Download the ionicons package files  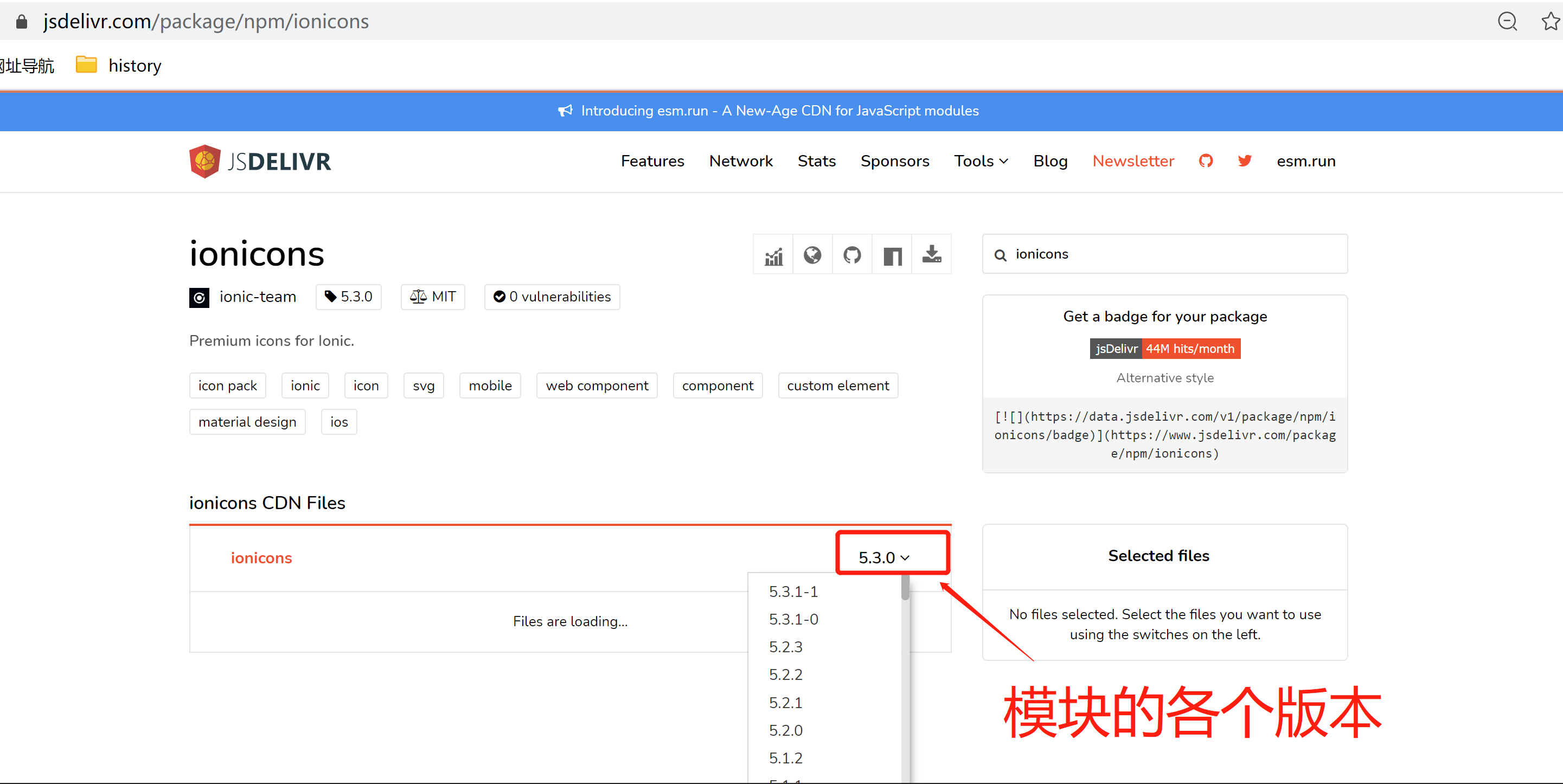(932, 254)
